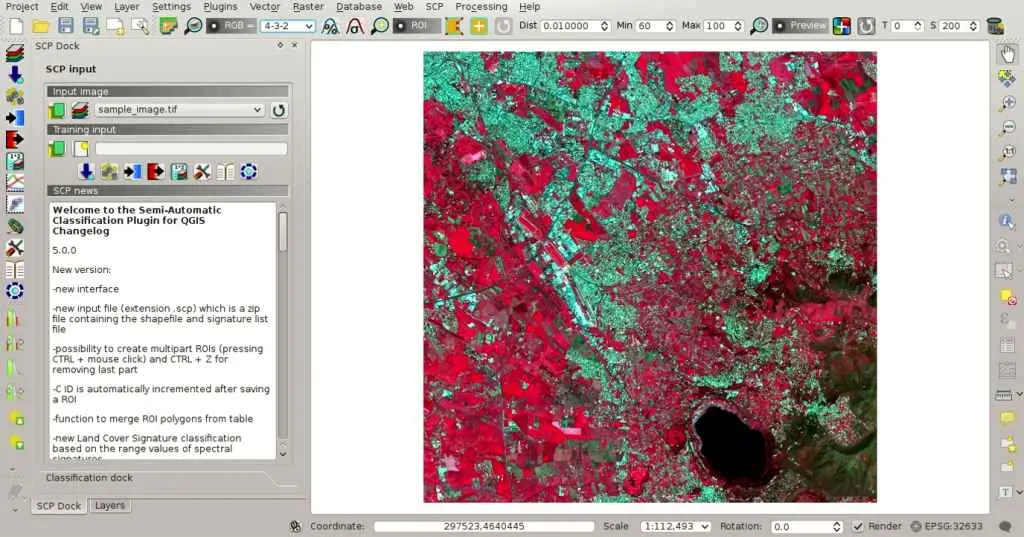Toggle the Render checkbox
Image resolution: width=1024 pixels, height=537 pixels.
coord(858,526)
